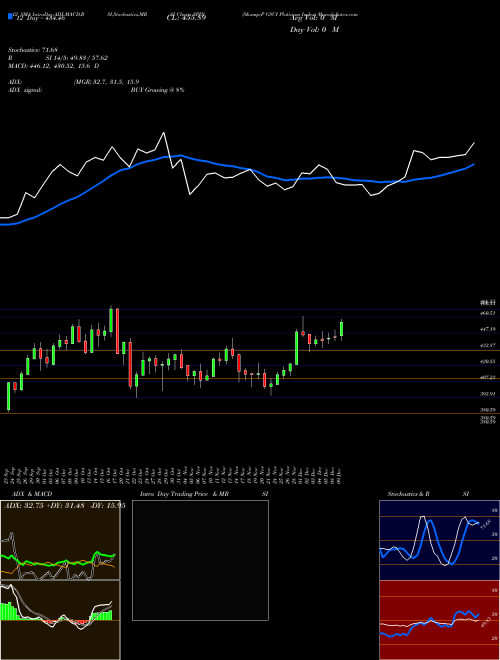Click the 'CL: 455.89' closing price text
This screenshot has height=660, width=500.
186,18
